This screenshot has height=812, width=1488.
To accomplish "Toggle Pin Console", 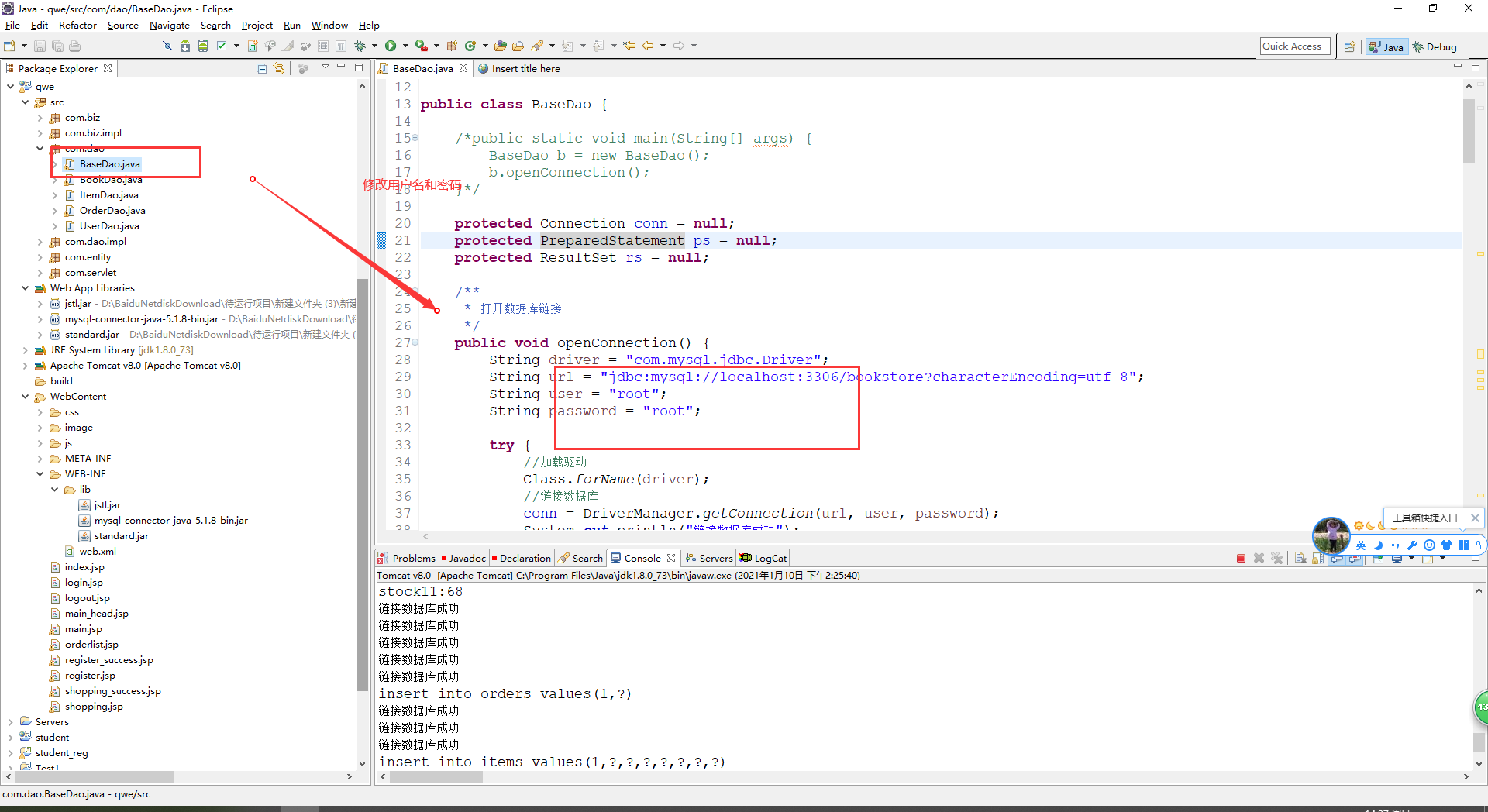I will (1379, 558).
